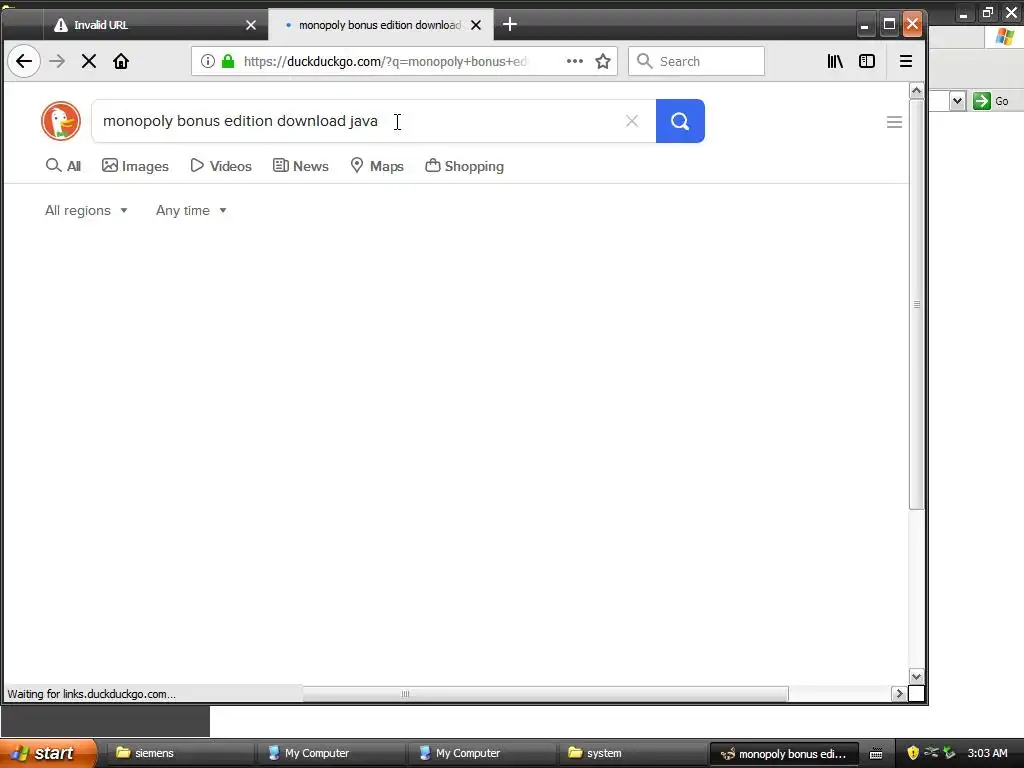1024x768 pixels.
Task: Open the address dropdown in background window
Action: click(x=957, y=101)
